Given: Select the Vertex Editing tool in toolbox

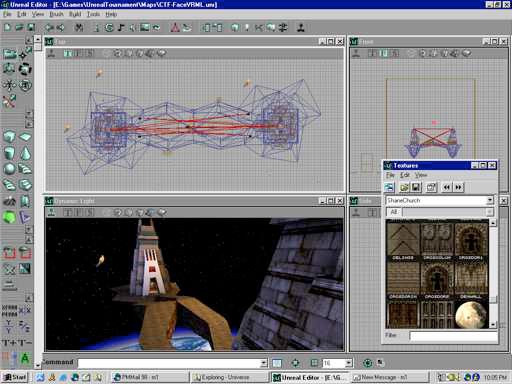Looking at the screenshot, I should (24, 54).
